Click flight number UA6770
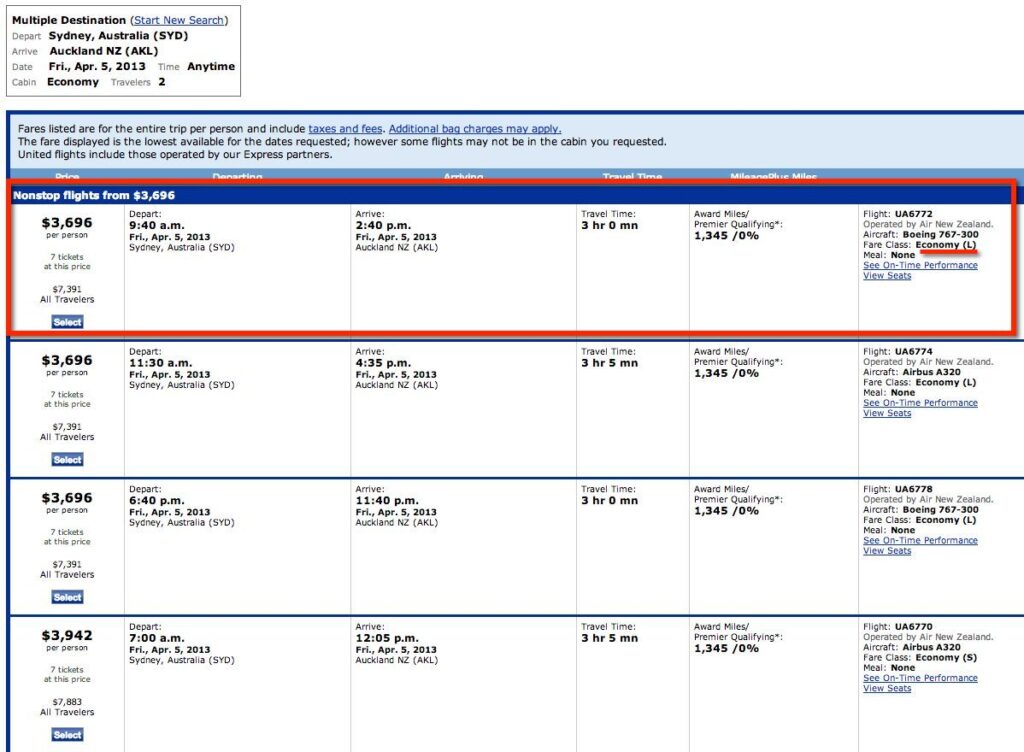 [914, 627]
